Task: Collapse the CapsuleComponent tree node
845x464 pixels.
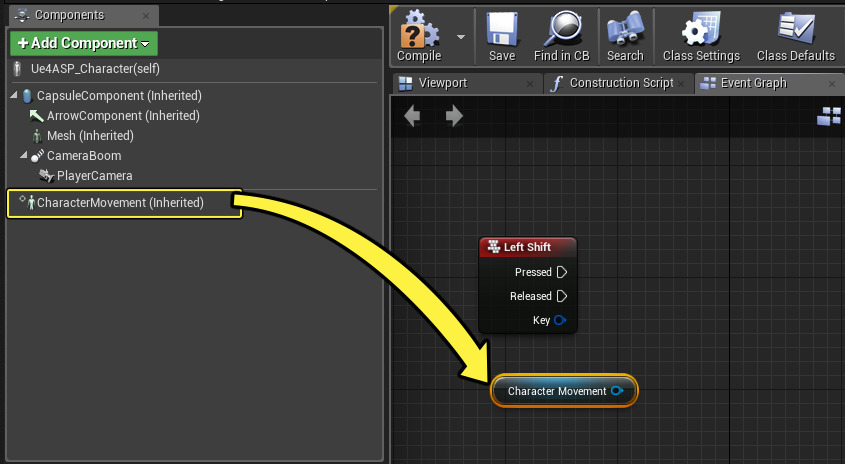Action: (14, 95)
